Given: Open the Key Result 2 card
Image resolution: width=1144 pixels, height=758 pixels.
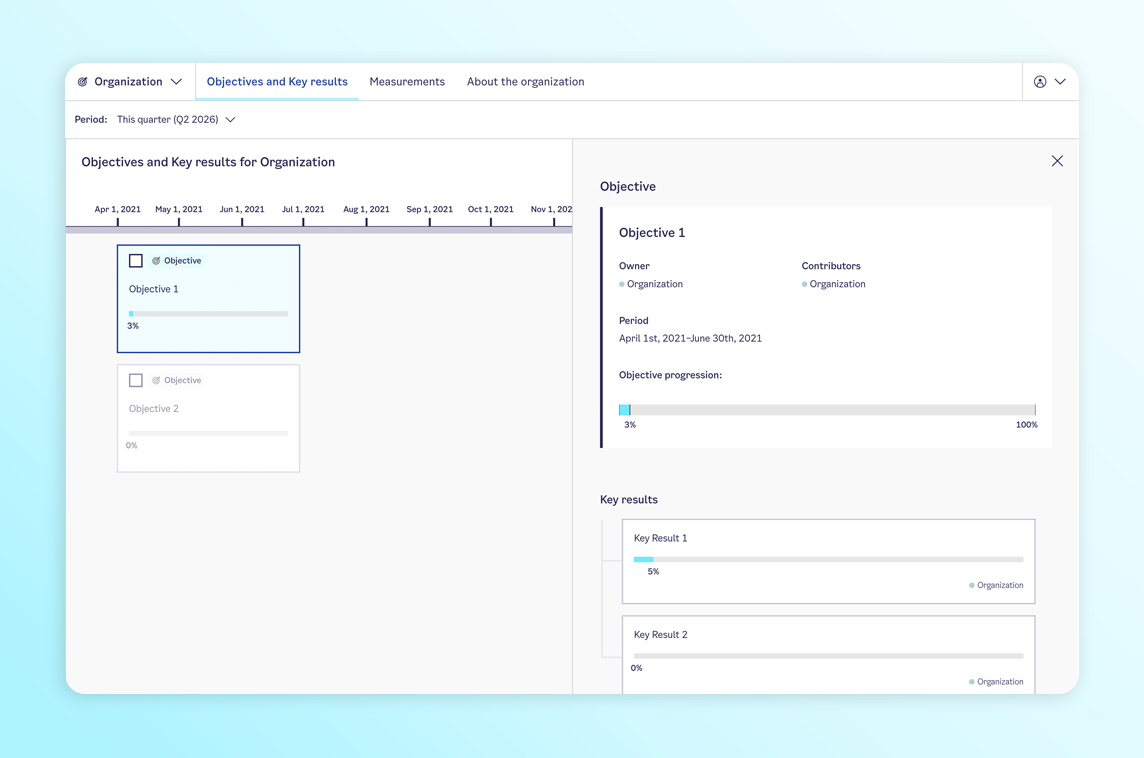Looking at the screenshot, I should tap(828, 653).
